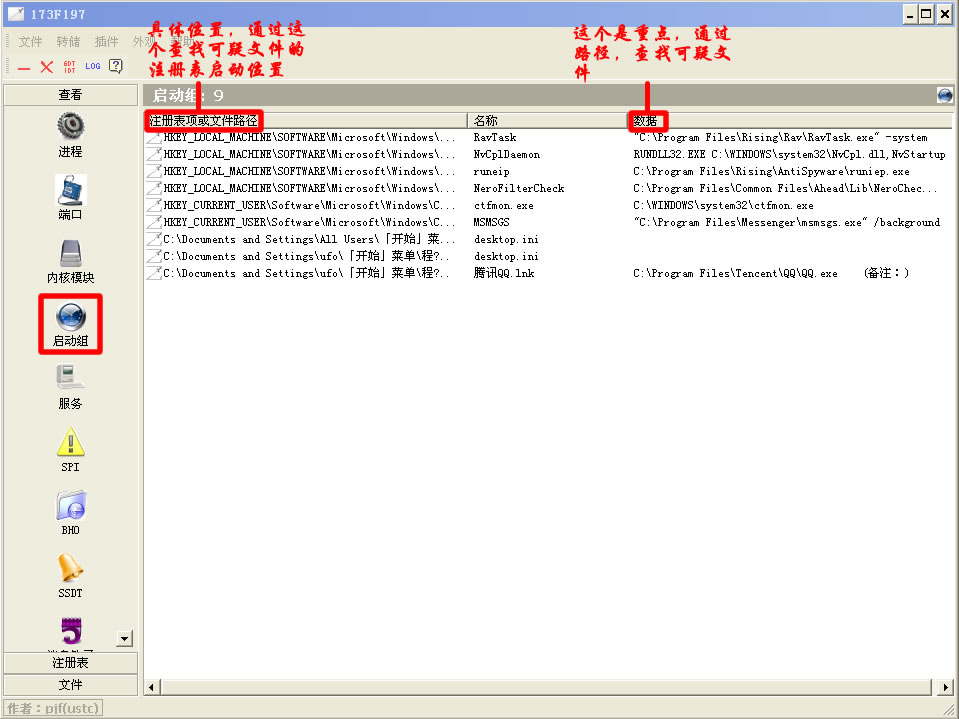Click the help question mark toolbar icon

pos(116,66)
